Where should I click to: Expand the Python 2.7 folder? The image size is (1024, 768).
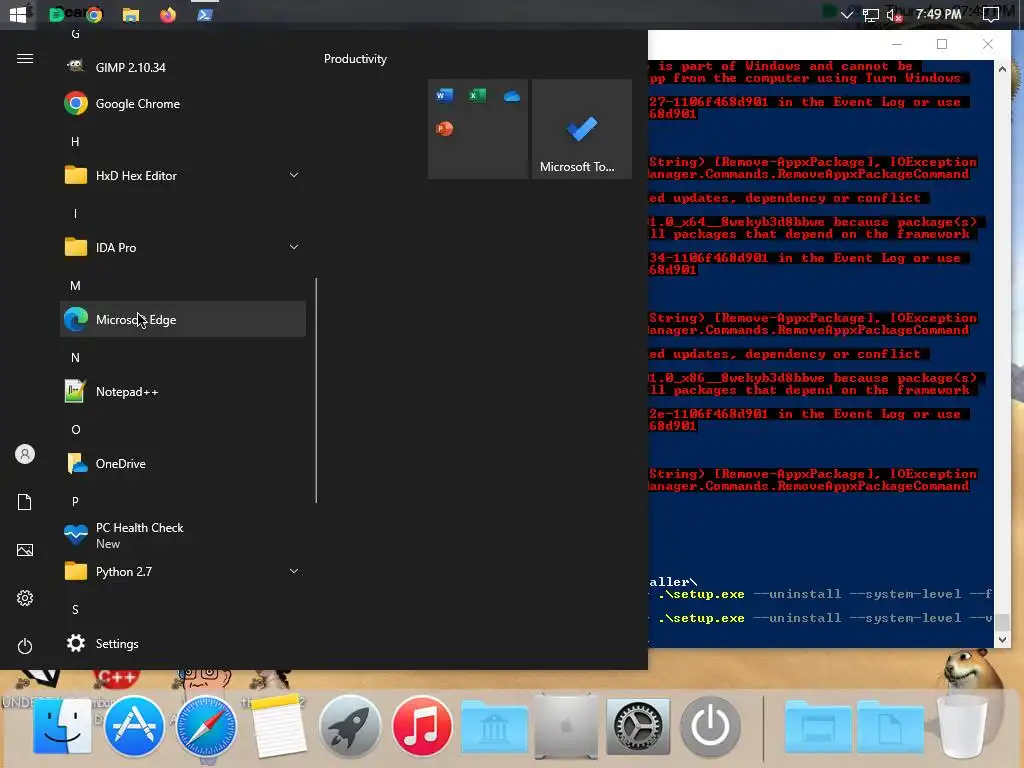pyautogui.click(x=294, y=571)
